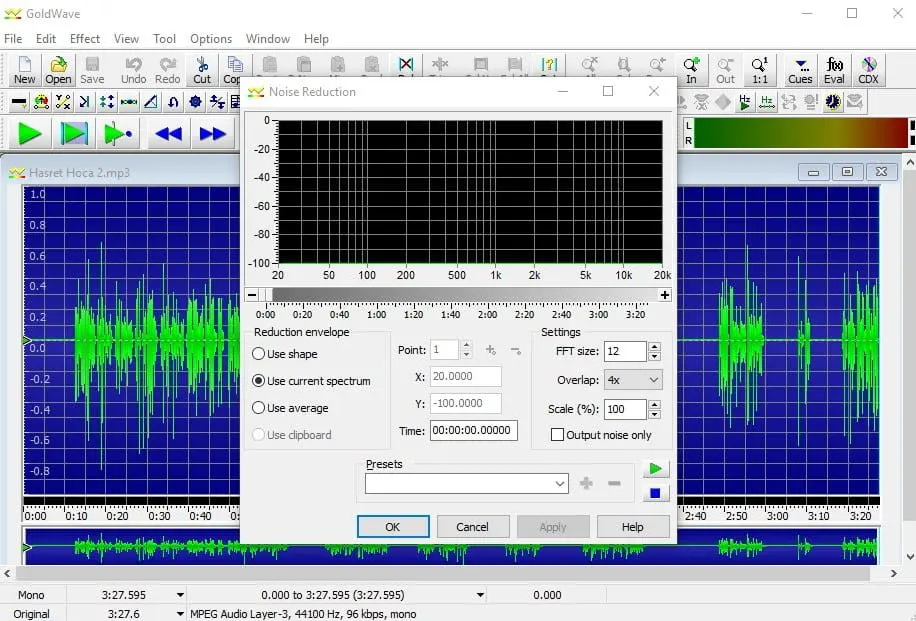Click the OK button in Noise Reduction
Image resolution: width=916 pixels, height=621 pixels.
tap(393, 527)
